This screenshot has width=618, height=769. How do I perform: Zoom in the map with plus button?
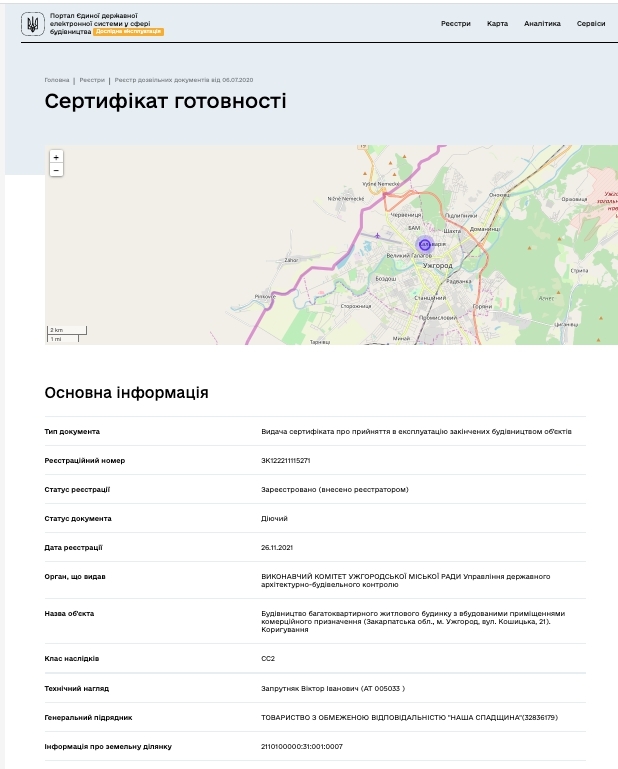point(56,157)
